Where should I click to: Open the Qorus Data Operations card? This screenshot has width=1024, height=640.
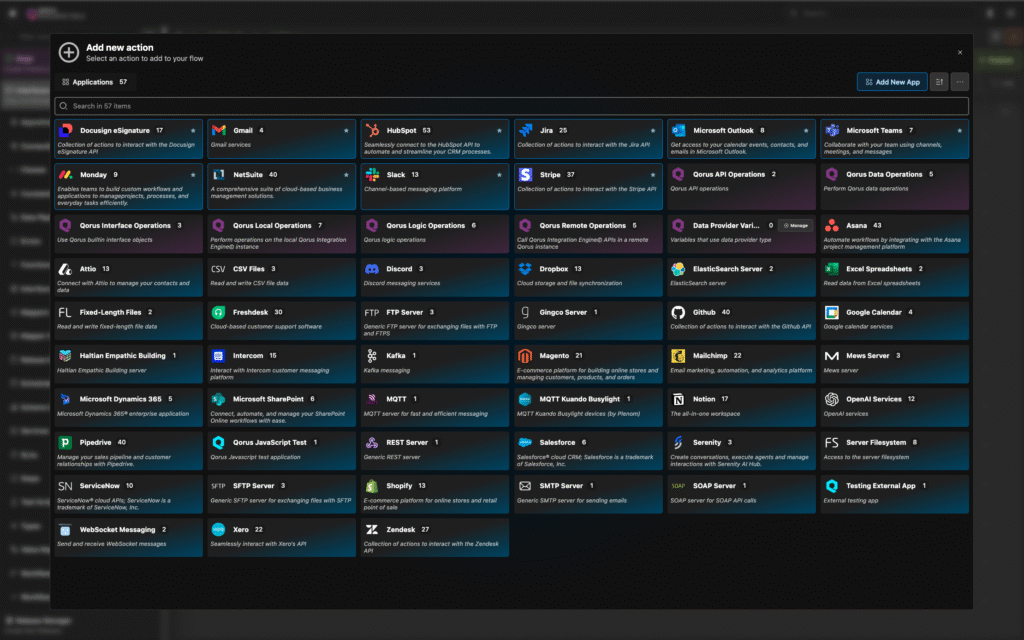point(895,186)
